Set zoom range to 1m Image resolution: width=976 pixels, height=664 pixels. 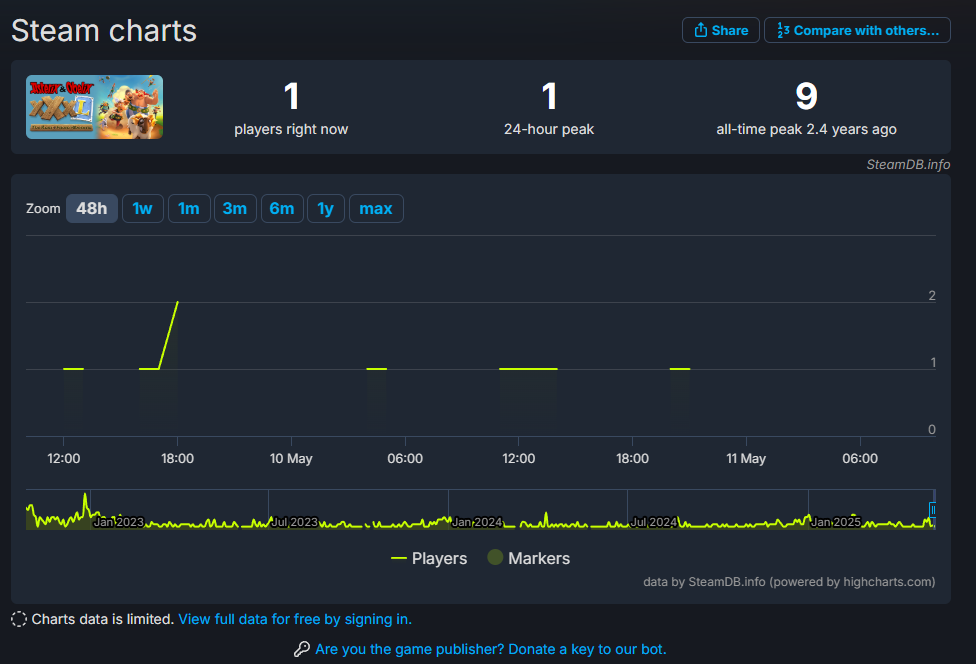click(x=189, y=208)
